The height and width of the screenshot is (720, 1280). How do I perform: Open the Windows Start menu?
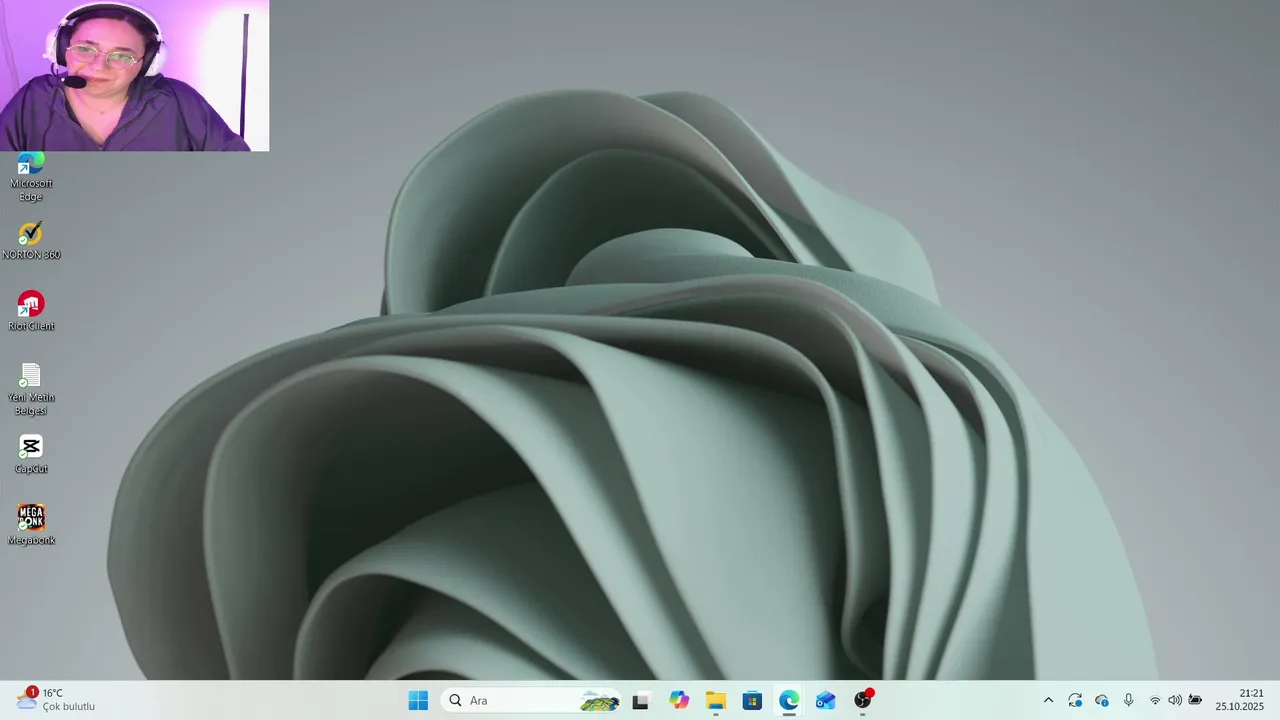[x=418, y=701]
